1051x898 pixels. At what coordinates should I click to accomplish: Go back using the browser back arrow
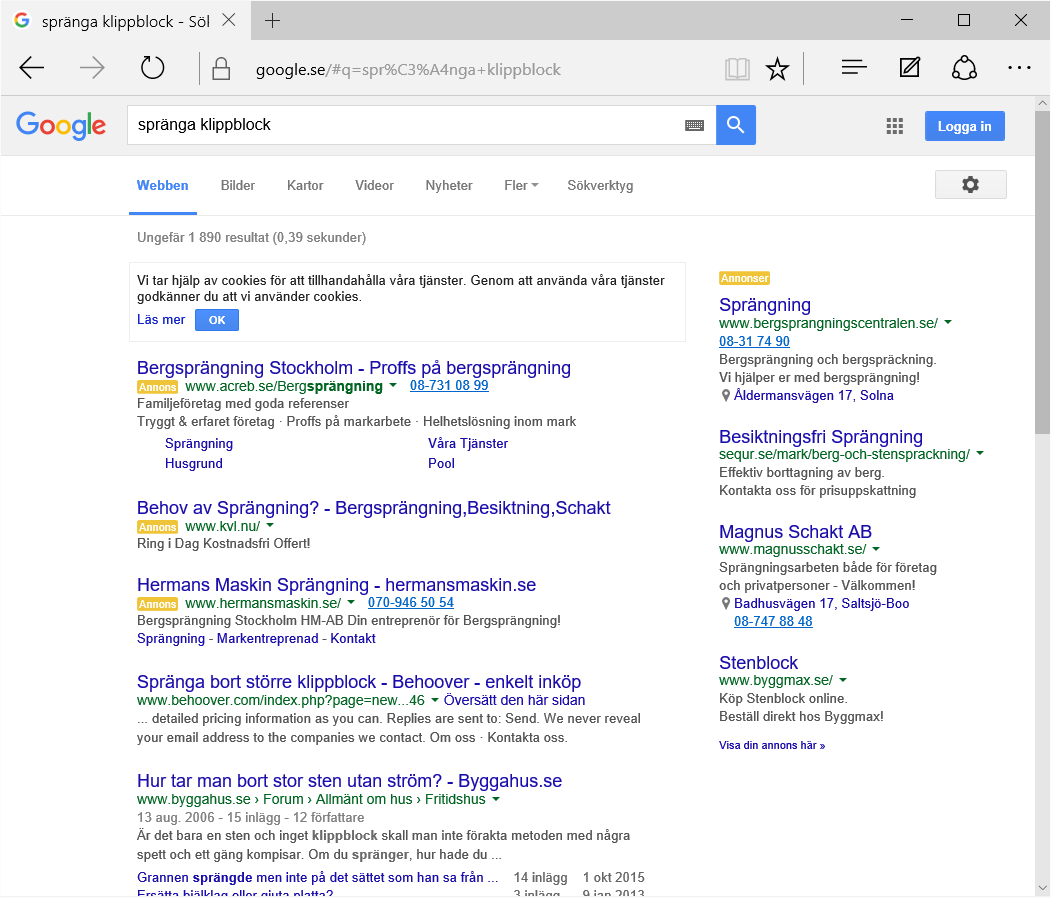point(32,68)
